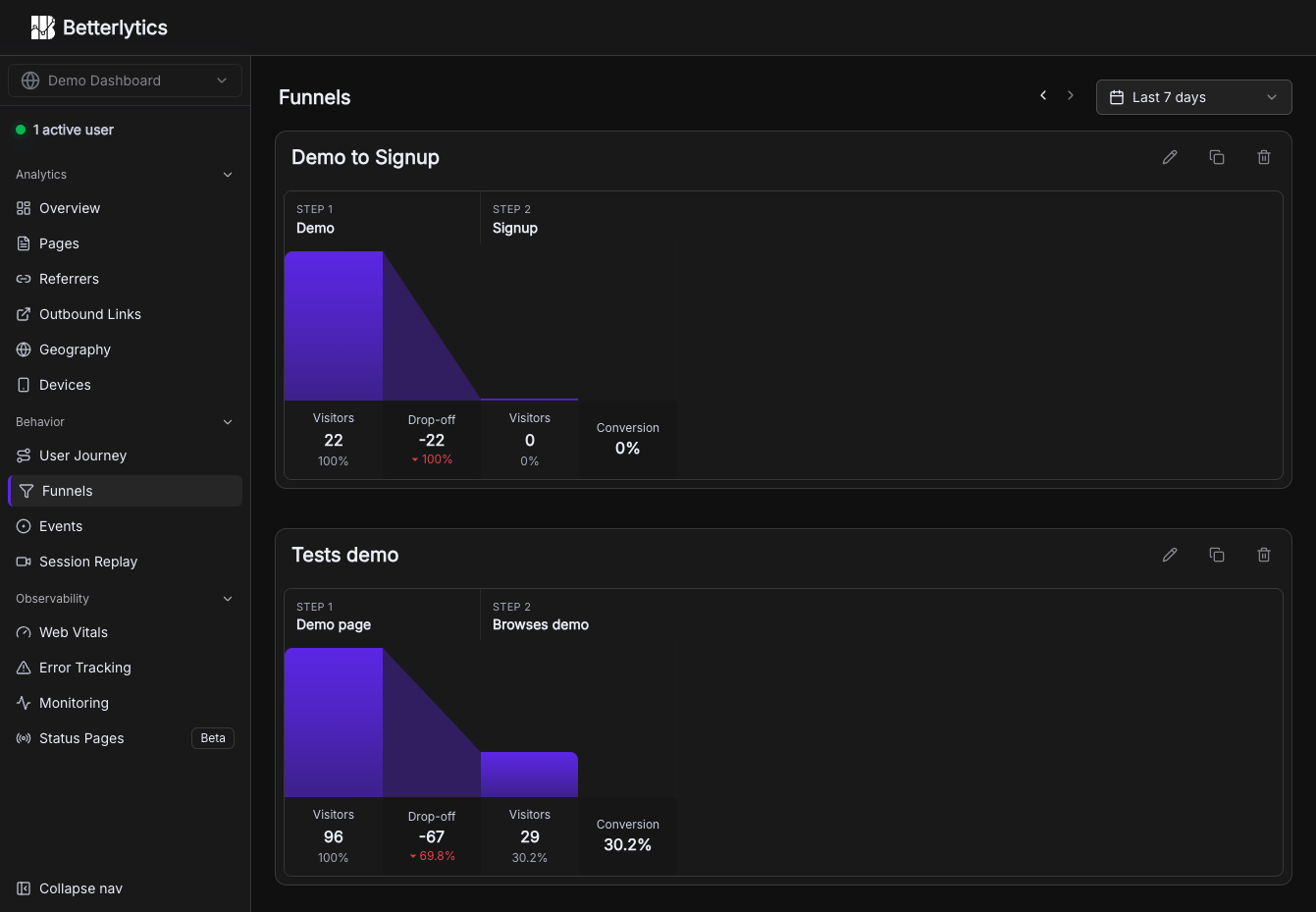
Task: Go to next date period
Action: 1071,95
